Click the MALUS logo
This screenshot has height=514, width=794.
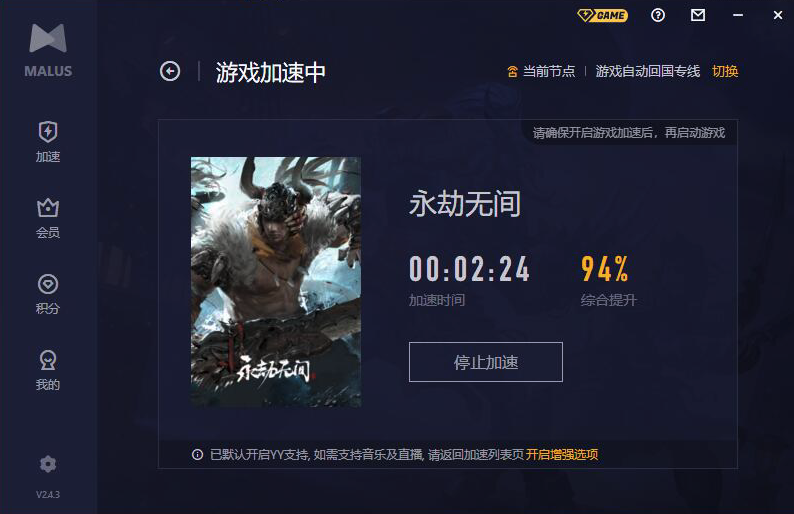pos(48,51)
